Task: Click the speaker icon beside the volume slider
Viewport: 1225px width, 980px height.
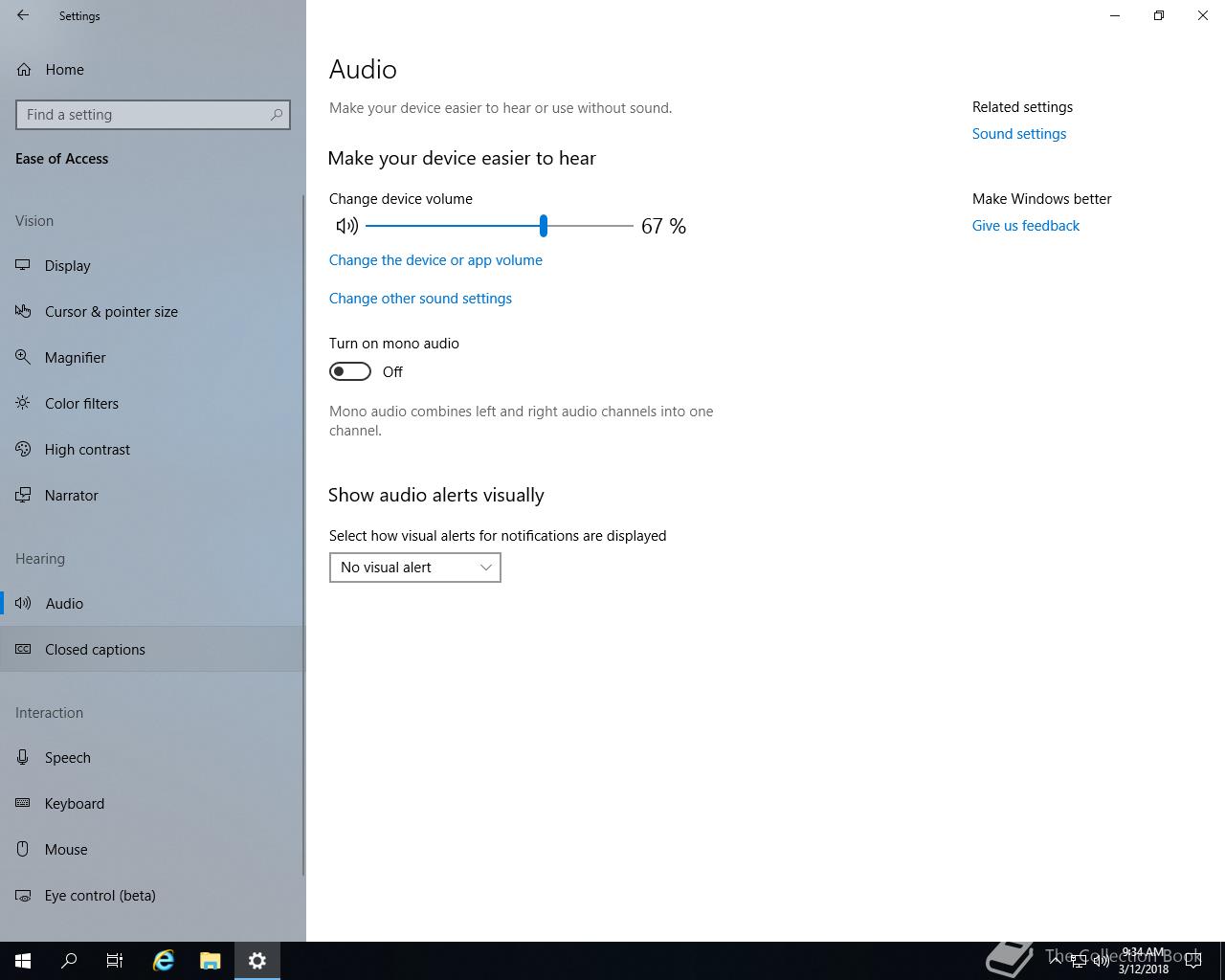Action: click(346, 226)
